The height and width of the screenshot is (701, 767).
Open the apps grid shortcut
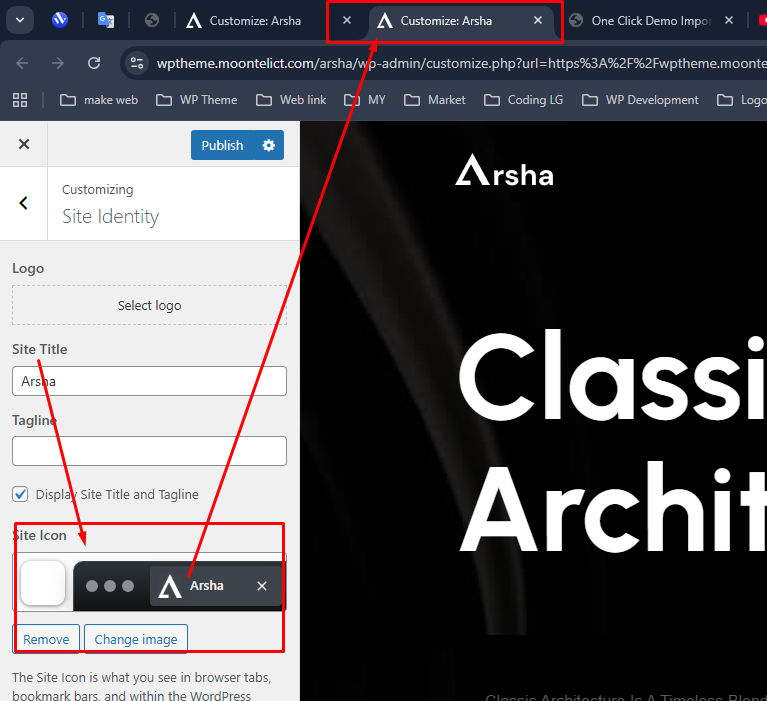pos(20,100)
